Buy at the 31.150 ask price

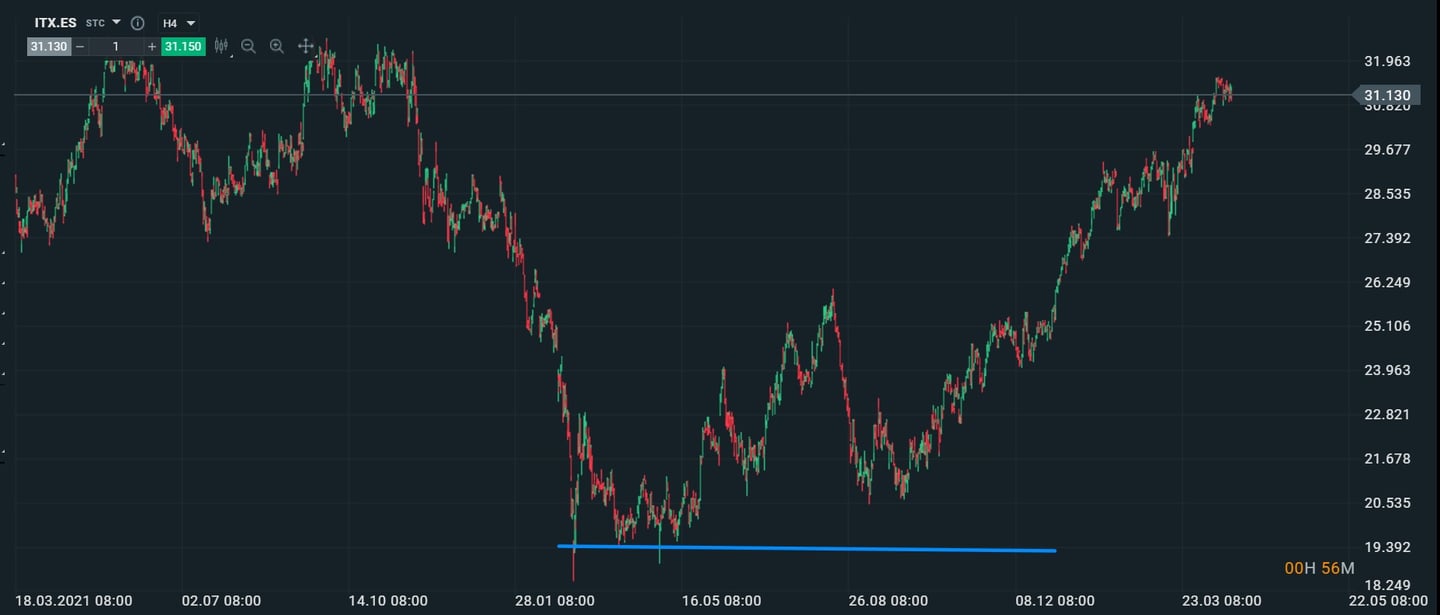point(183,46)
